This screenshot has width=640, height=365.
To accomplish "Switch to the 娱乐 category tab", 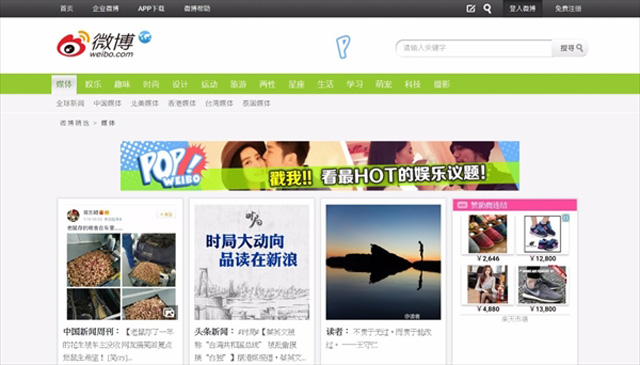I will pos(93,84).
